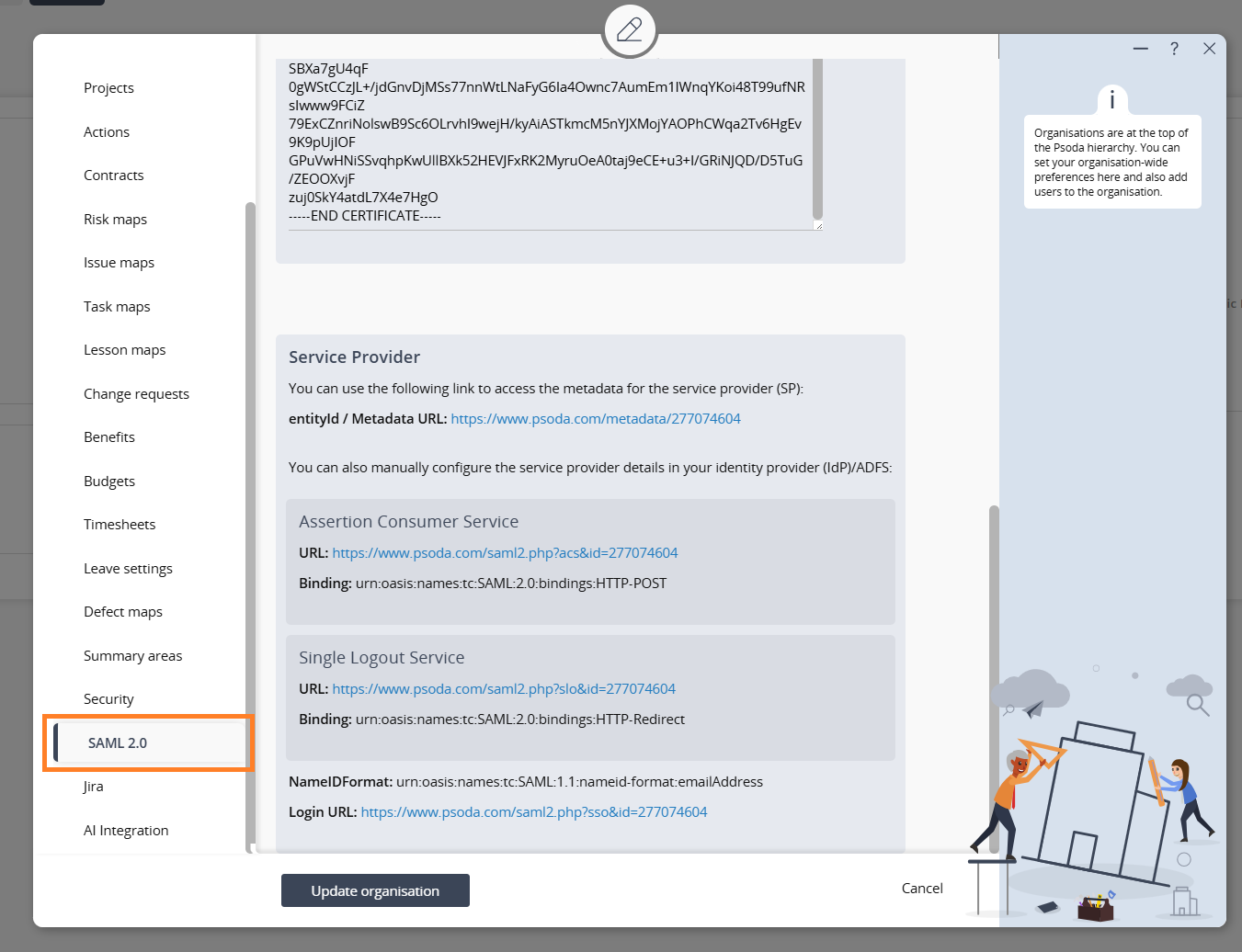This screenshot has height=952, width=1242.
Task: Open the Timesheets section
Action: [120, 525]
